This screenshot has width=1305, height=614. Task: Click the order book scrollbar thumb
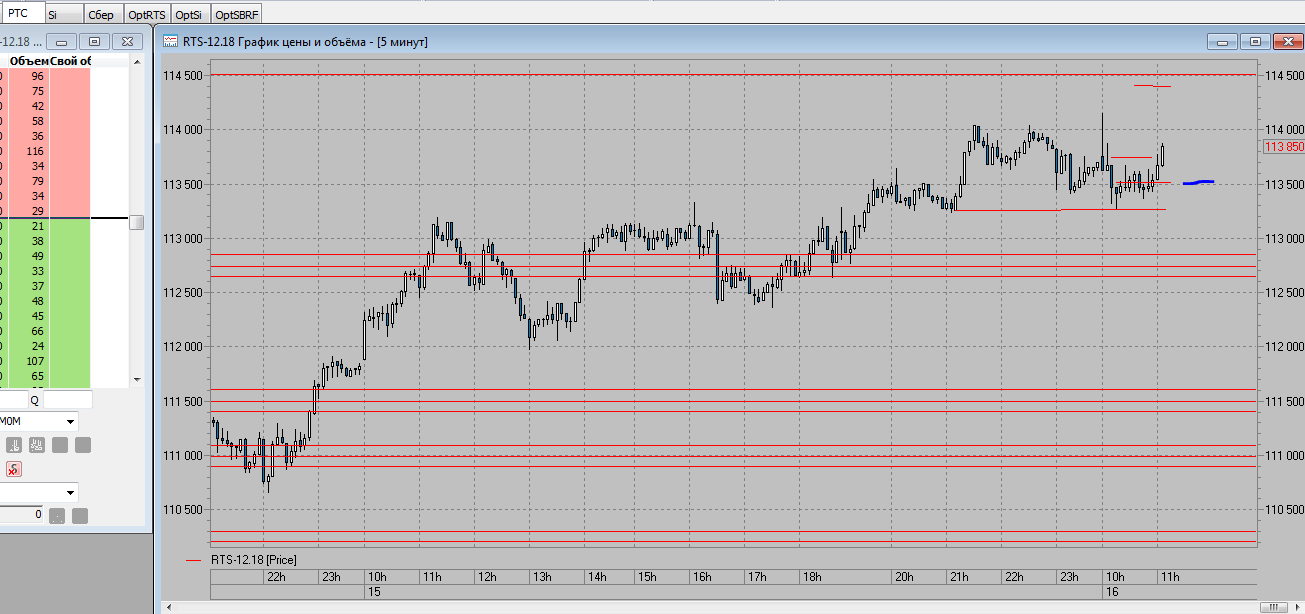coord(137,222)
